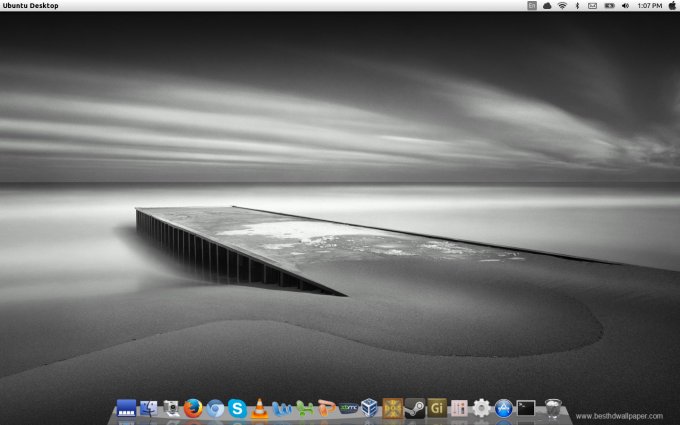This screenshot has height=425, width=680.
Task: Open the Finder-style file manager
Action: 148,409
